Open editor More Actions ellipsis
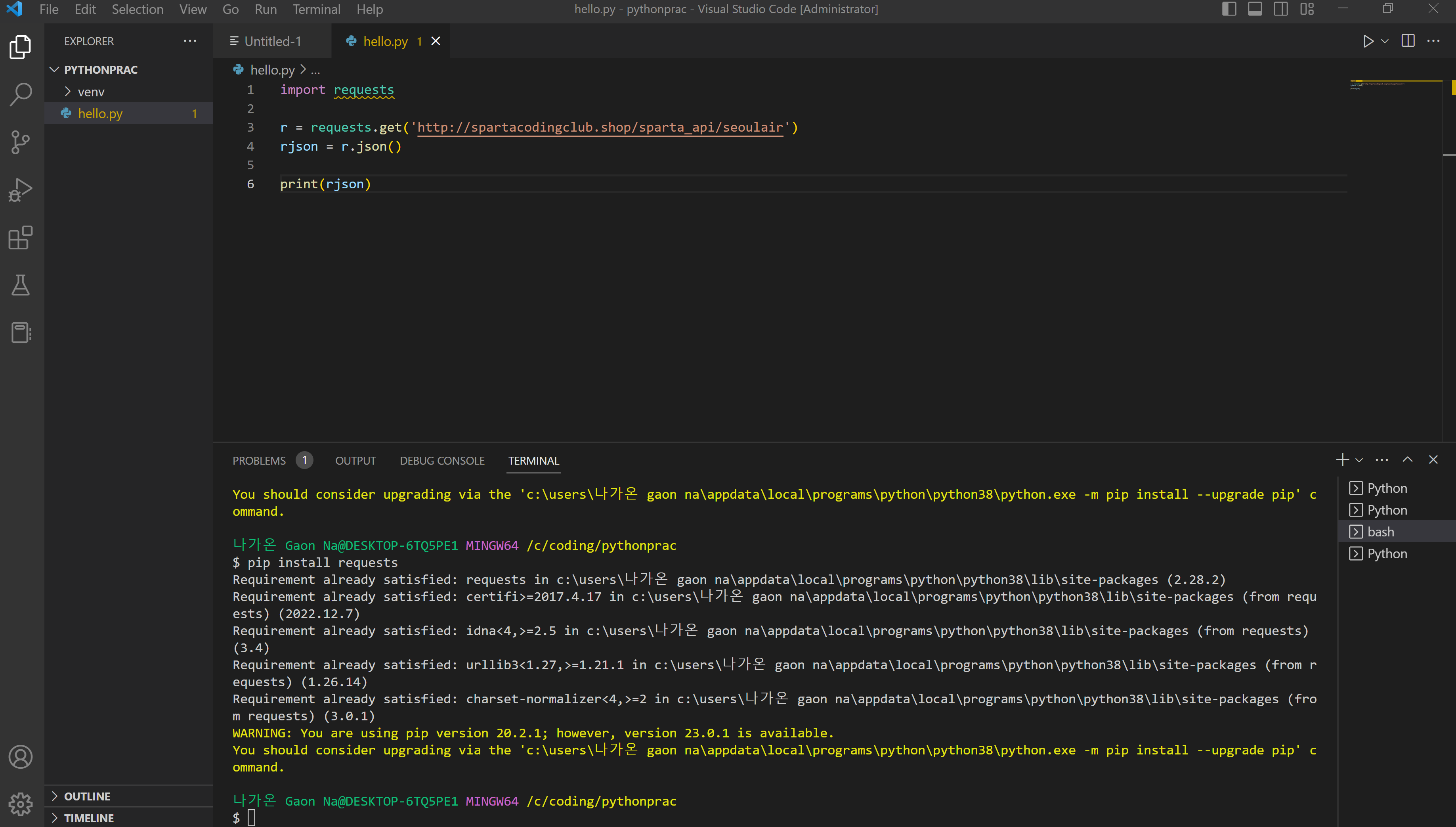1456x827 pixels. 1434,41
